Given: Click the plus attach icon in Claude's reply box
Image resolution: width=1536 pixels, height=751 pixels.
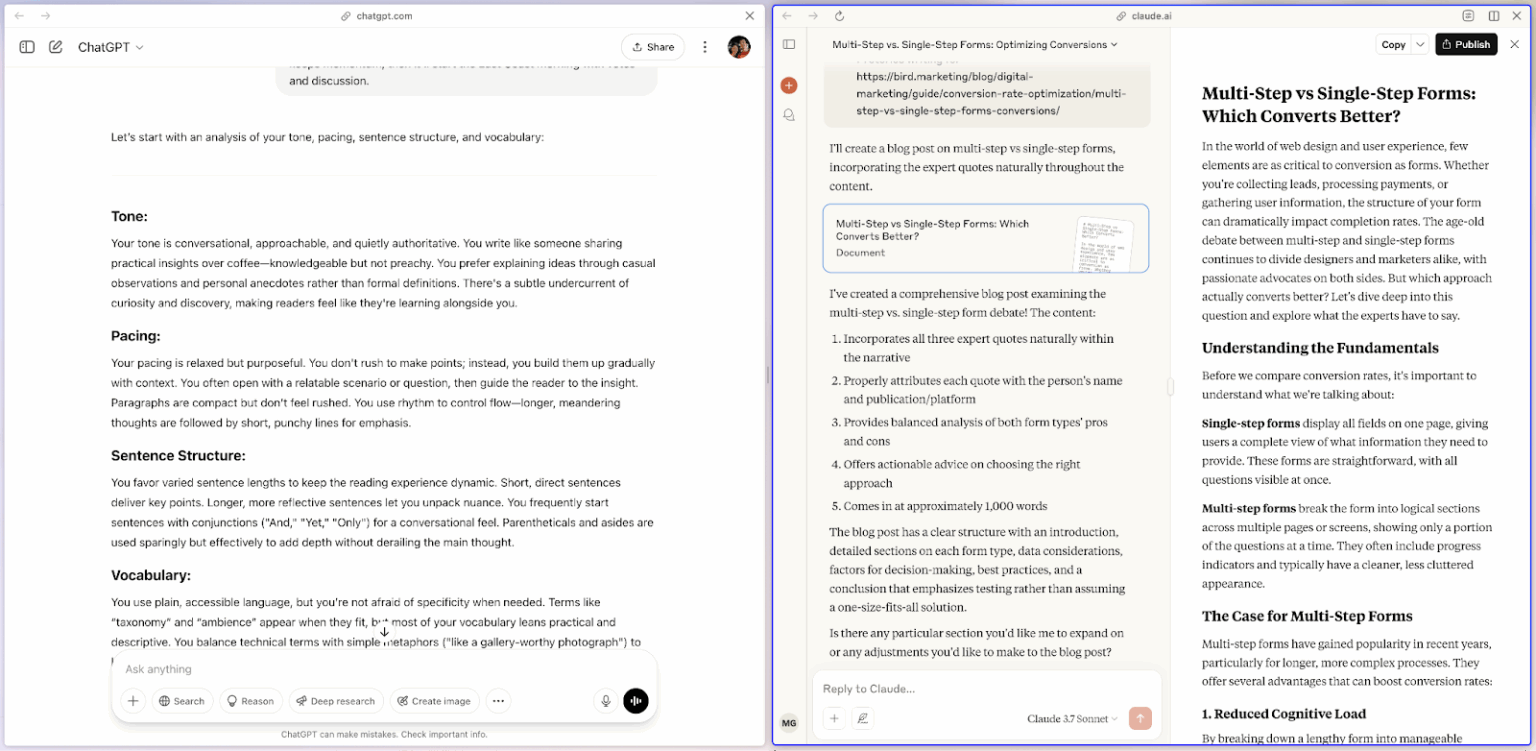Looking at the screenshot, I should 834,718.
